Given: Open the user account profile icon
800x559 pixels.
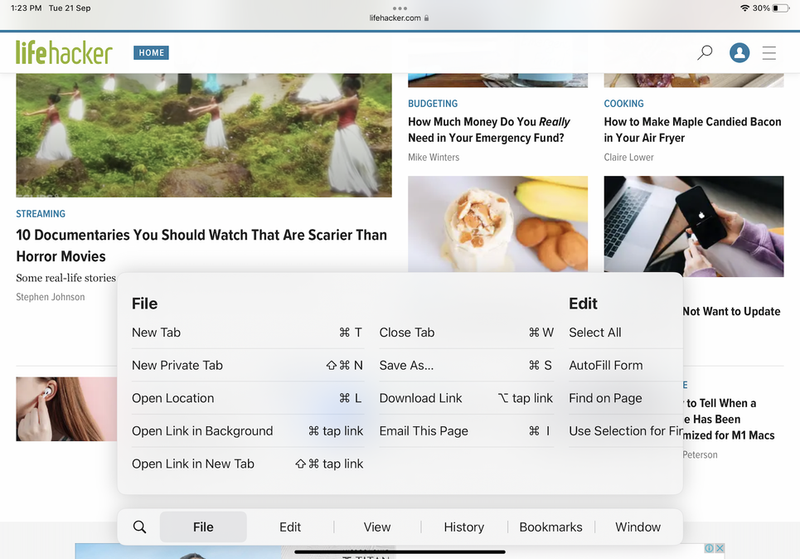Looking at the screenshot, I should [739, 53].
